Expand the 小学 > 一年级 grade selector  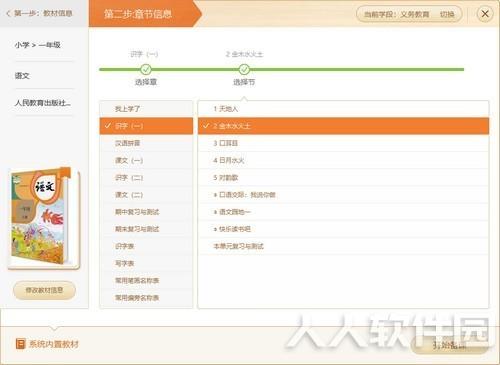coord(43,45)
